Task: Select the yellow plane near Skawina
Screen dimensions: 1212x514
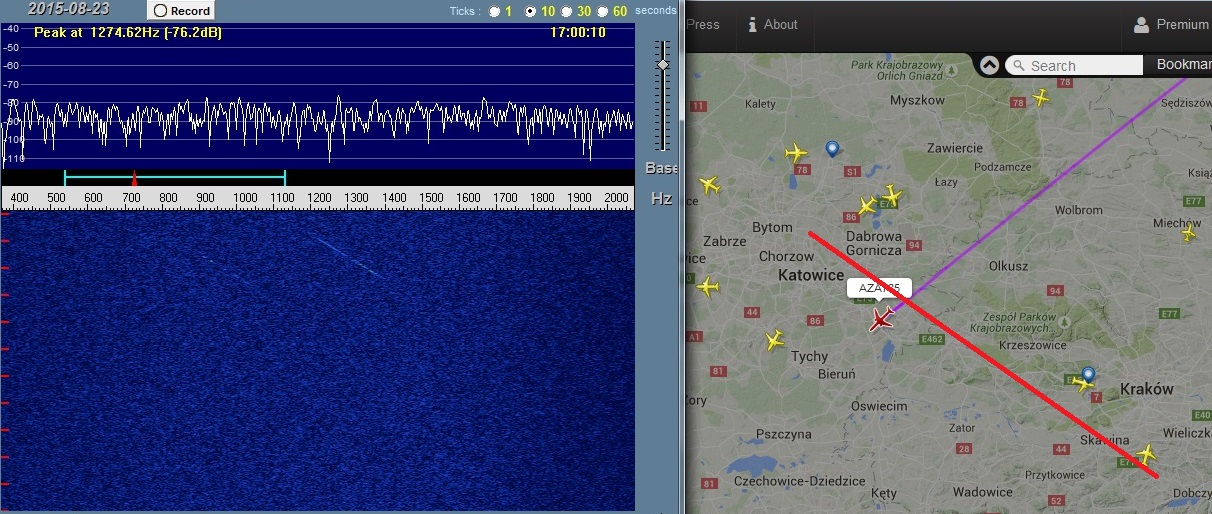Action: (1146, 453)
